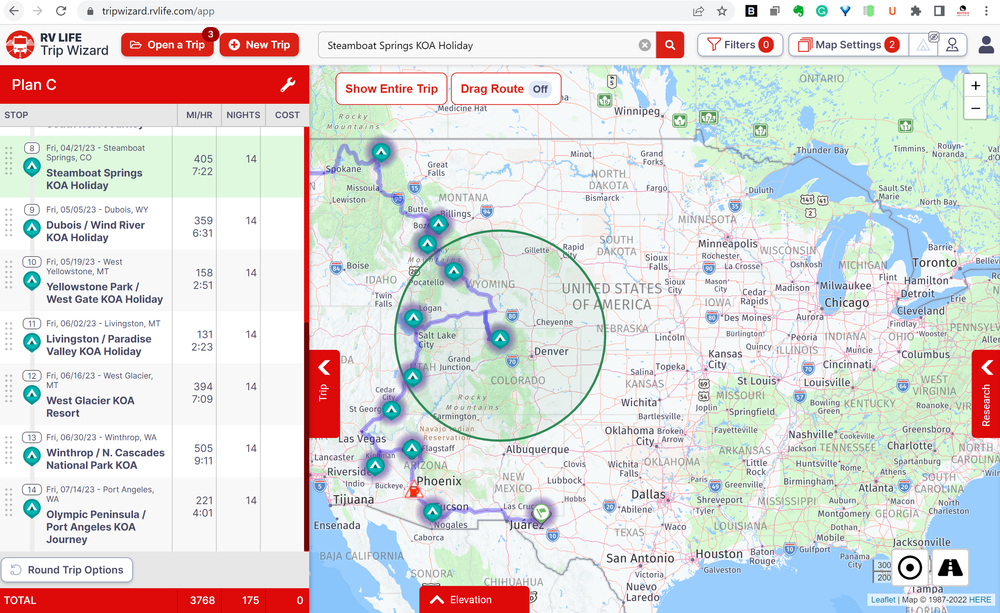Select Dubois / Wind River KOA stop
Screen dimensions: 1000x613
[95, 231]
